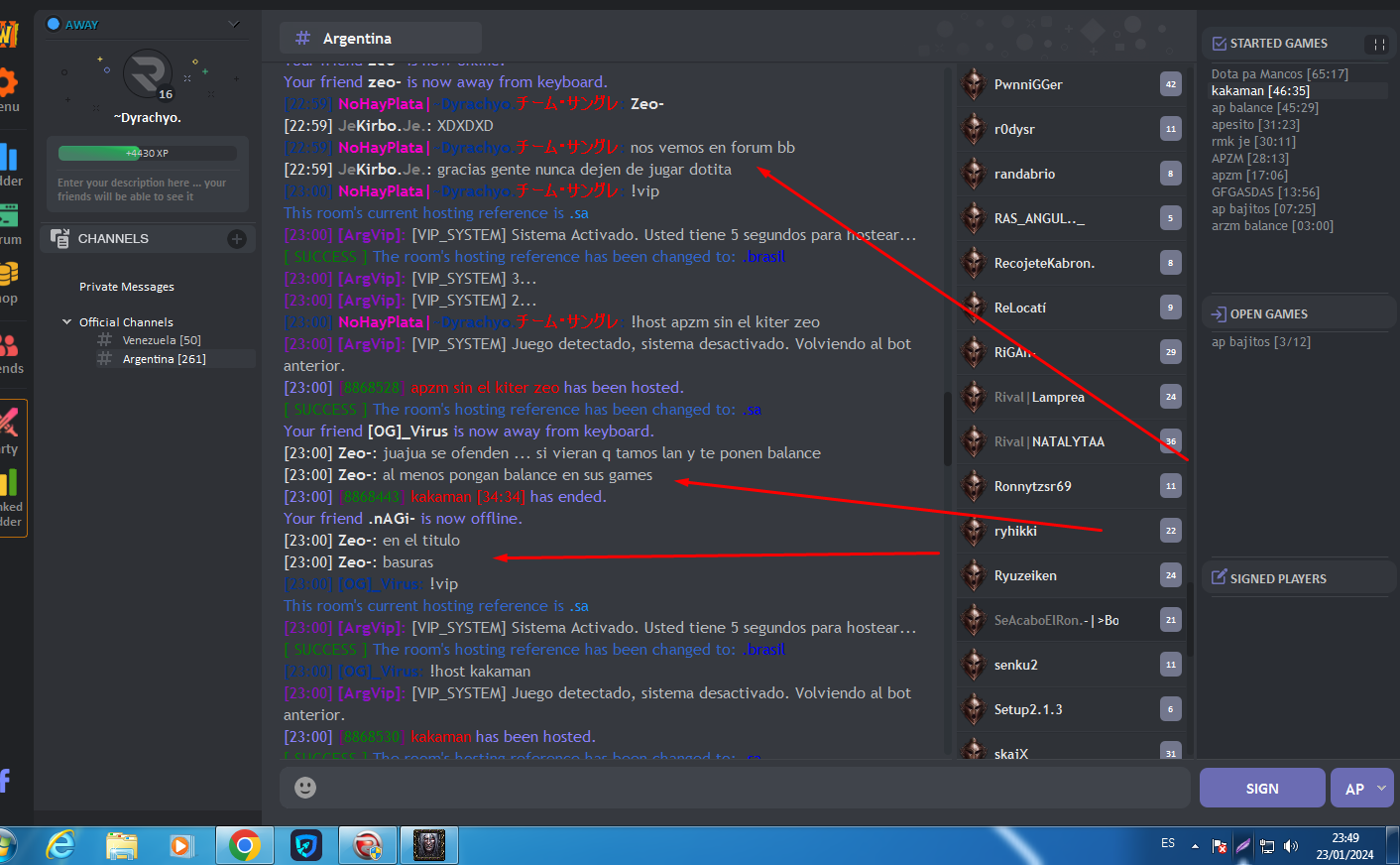The width and height of the screenshot is (1400, 865).
Task: Select open game 'ap bajitos [3/12]'
Action: pyautogui.click(x=1261, y=342)
